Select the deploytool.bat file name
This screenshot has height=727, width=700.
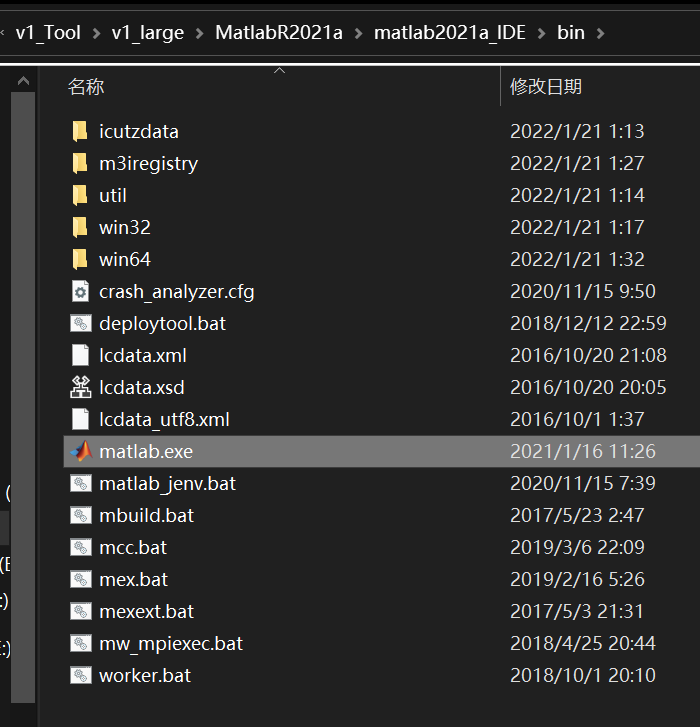162,324
